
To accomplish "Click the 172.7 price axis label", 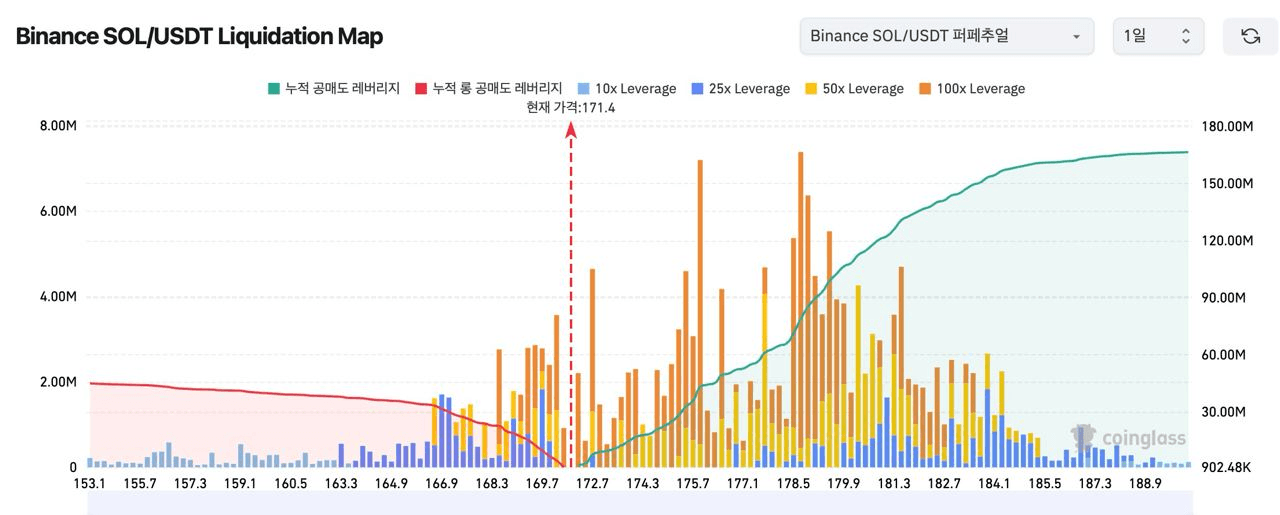I will (x=592, y=484).
